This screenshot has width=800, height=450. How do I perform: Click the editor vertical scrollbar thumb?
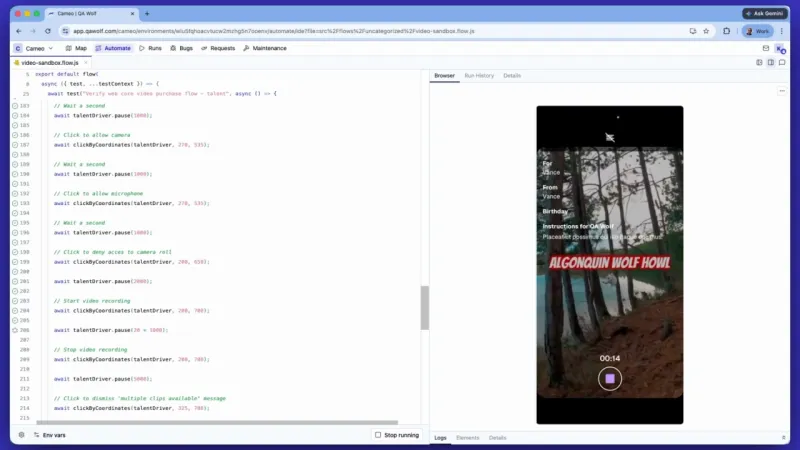click(x=424, y=308)
